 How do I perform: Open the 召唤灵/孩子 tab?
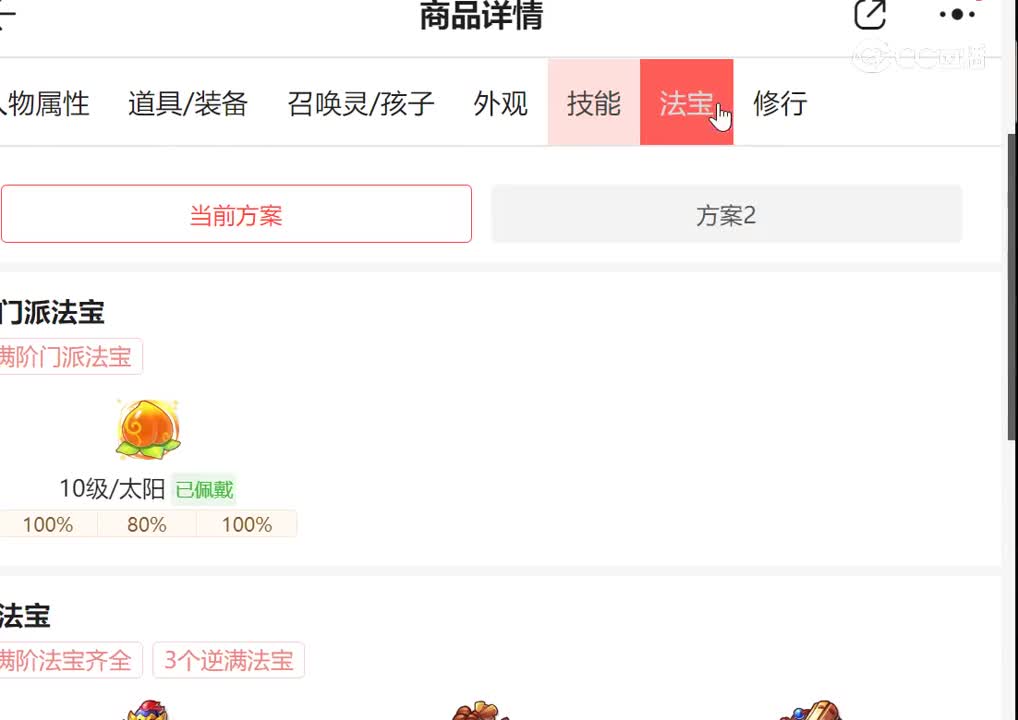point(361,103)
